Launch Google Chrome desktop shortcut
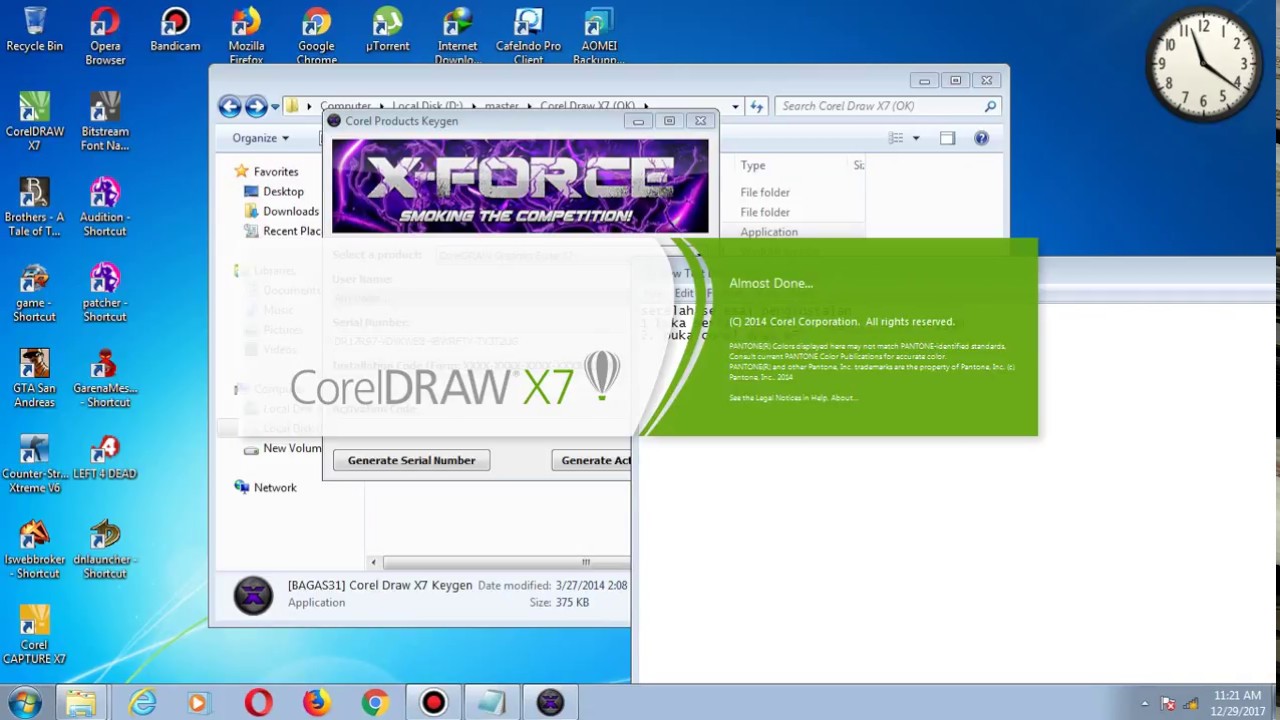This screenshot has width=1280, height=720. (x=316, y=35)
